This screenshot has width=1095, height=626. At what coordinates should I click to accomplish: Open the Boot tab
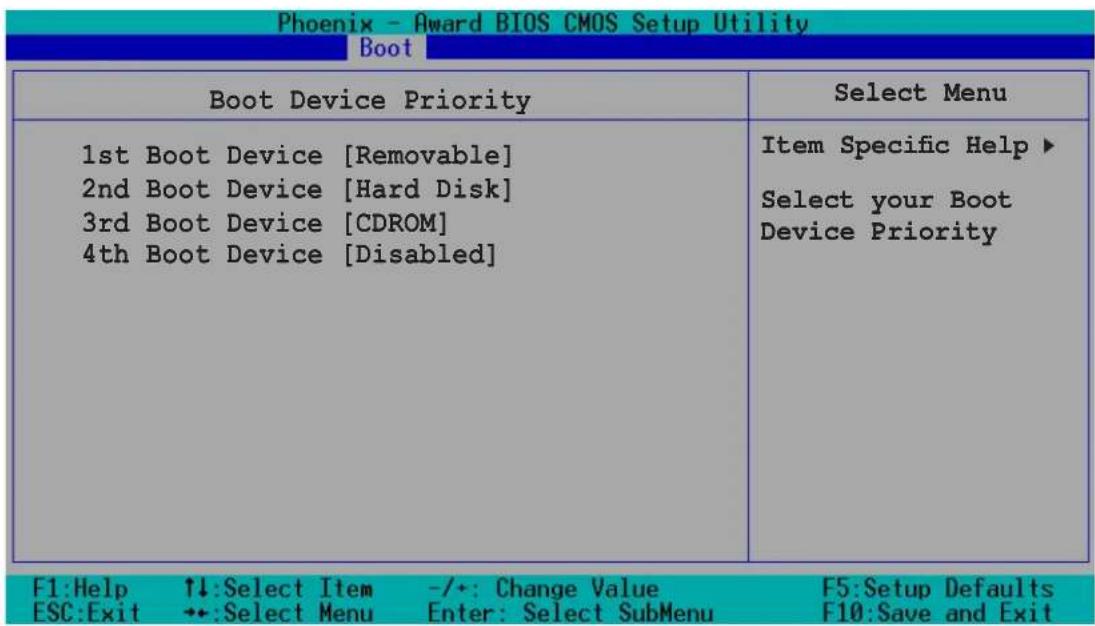[x=385, y=48]
